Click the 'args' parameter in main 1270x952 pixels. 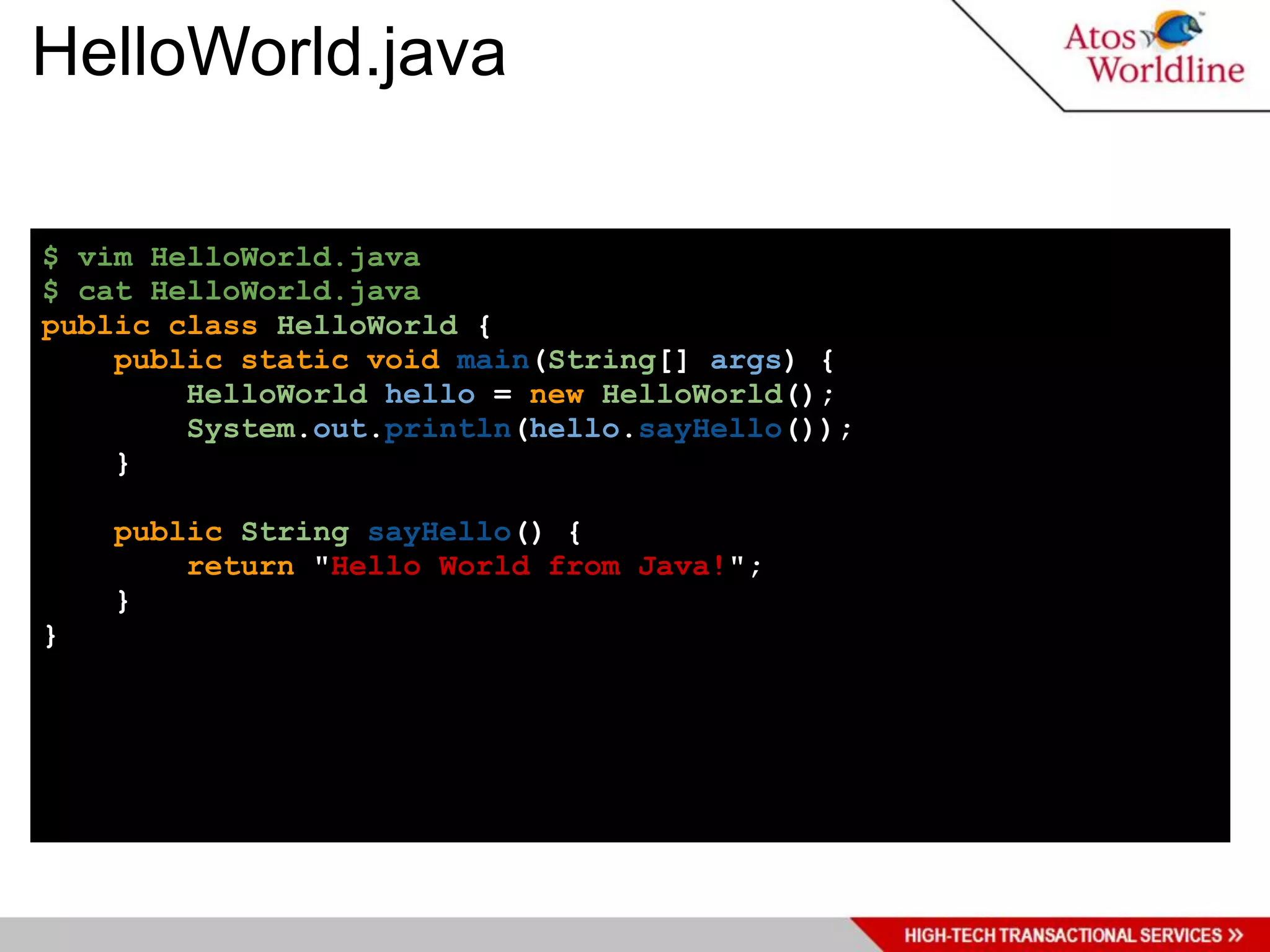pos(745,361)
